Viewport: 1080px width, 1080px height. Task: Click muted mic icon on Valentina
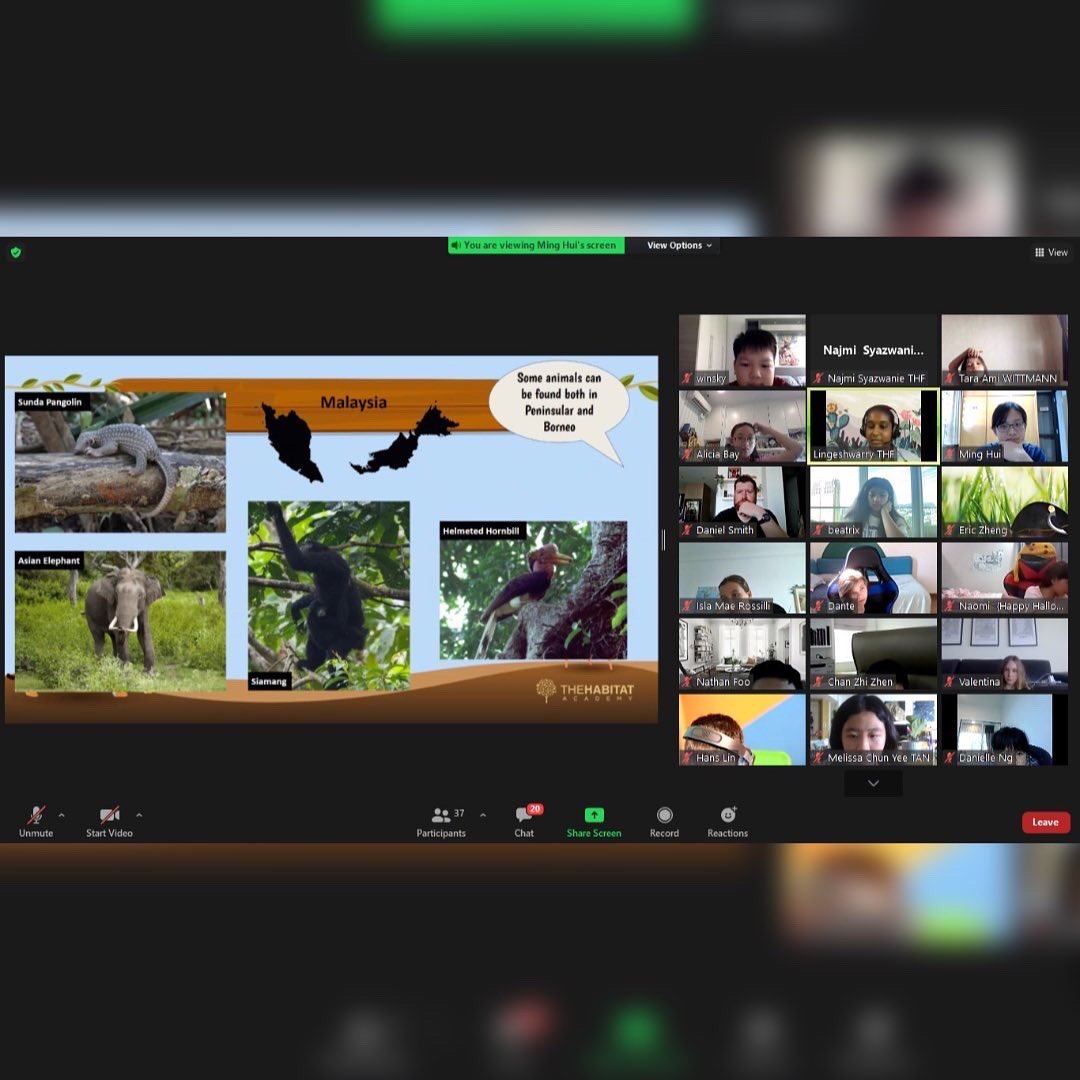click(x=950, y=681)
